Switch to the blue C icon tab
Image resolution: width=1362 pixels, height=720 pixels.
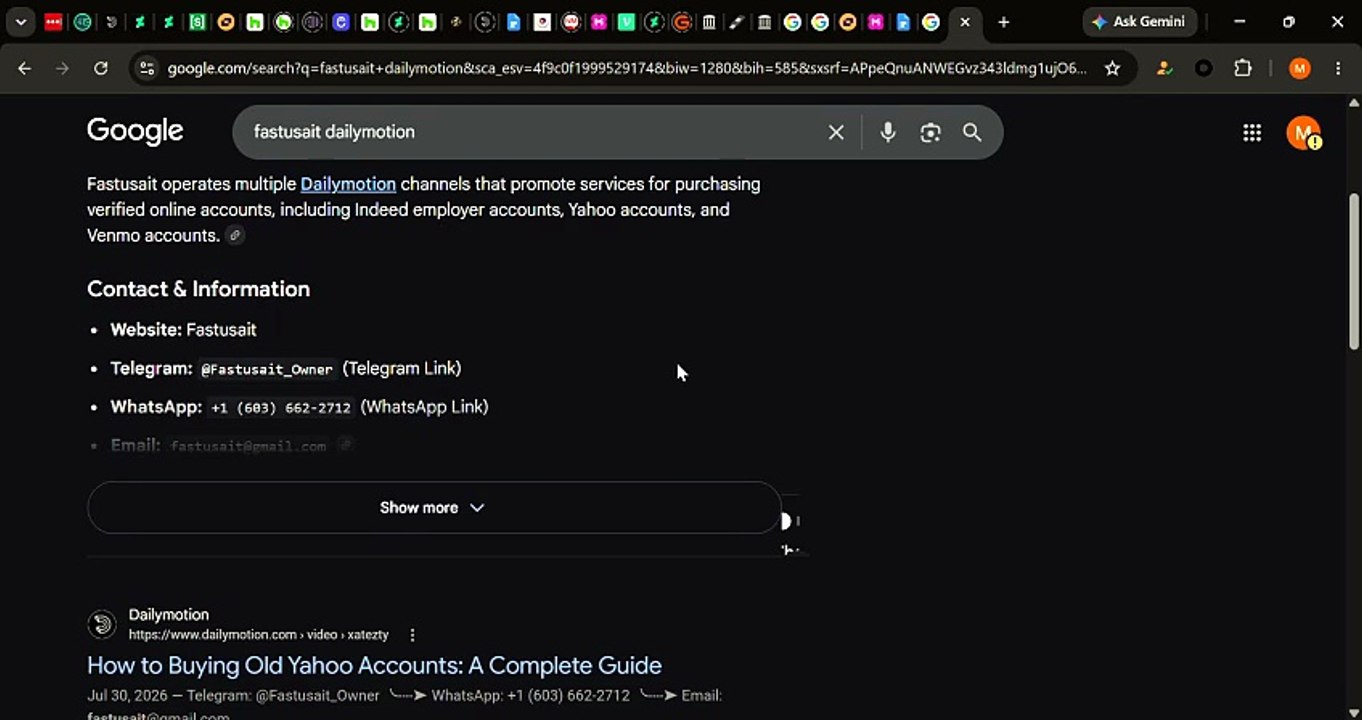click(x=341, y=22)
